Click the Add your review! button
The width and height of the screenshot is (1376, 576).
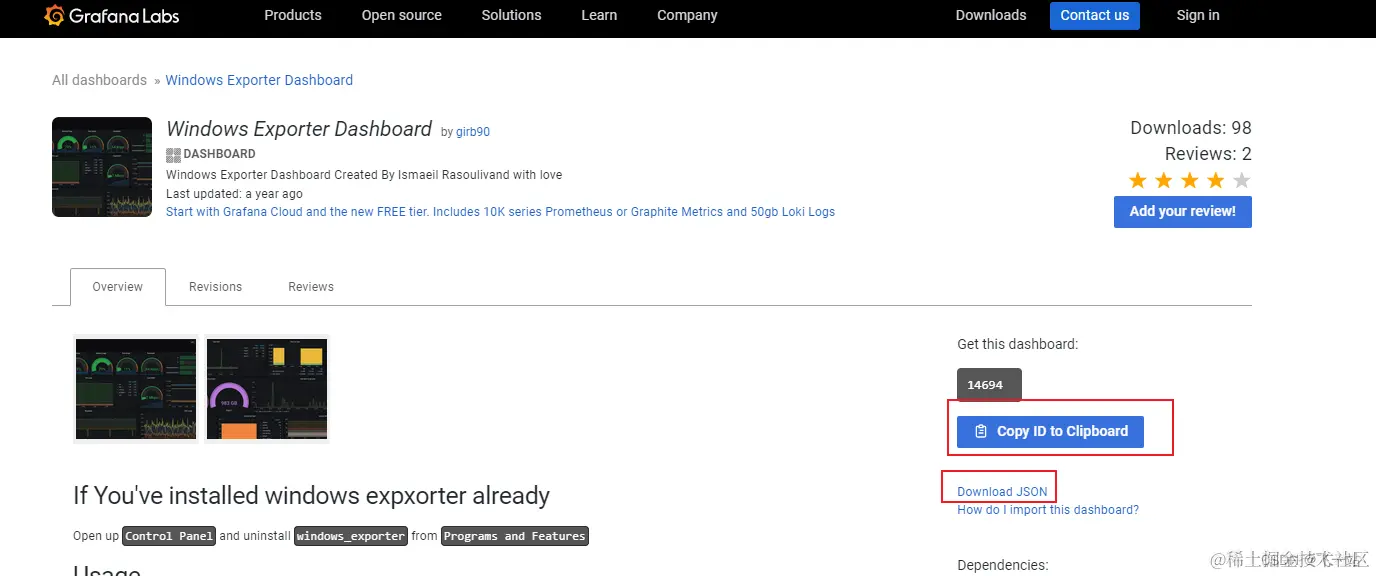(1183, 211)
